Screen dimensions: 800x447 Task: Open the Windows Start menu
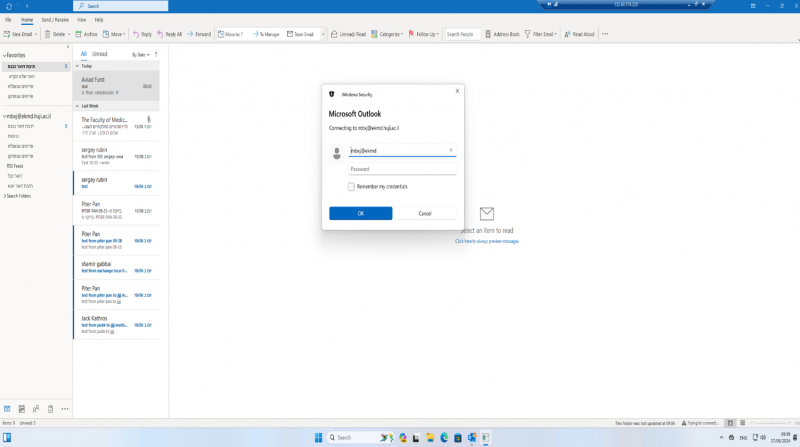coord(318,437)
